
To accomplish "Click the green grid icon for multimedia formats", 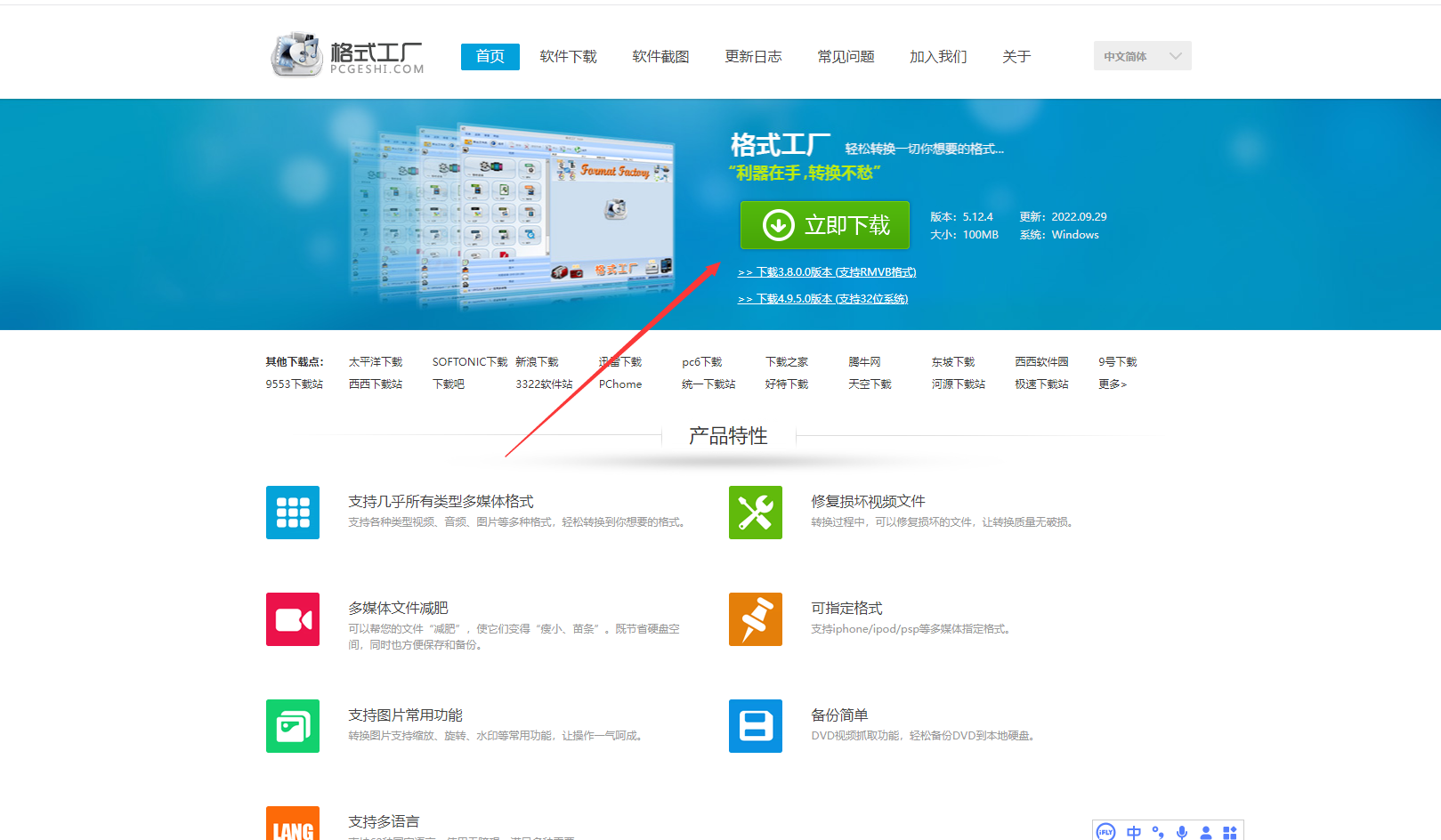I will click(x=292, y=513).
